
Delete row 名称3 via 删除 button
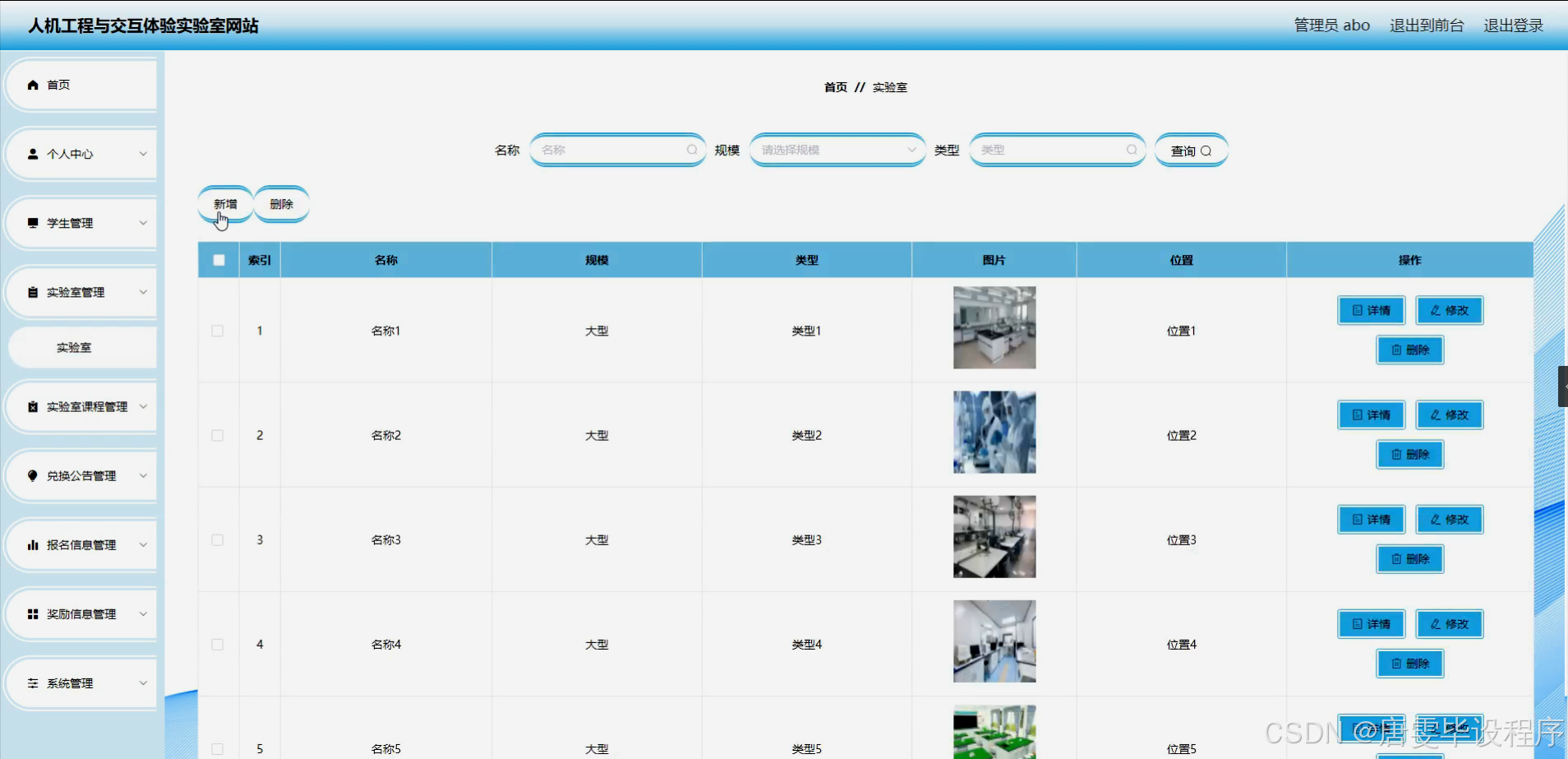click(x=1410, y=558)
